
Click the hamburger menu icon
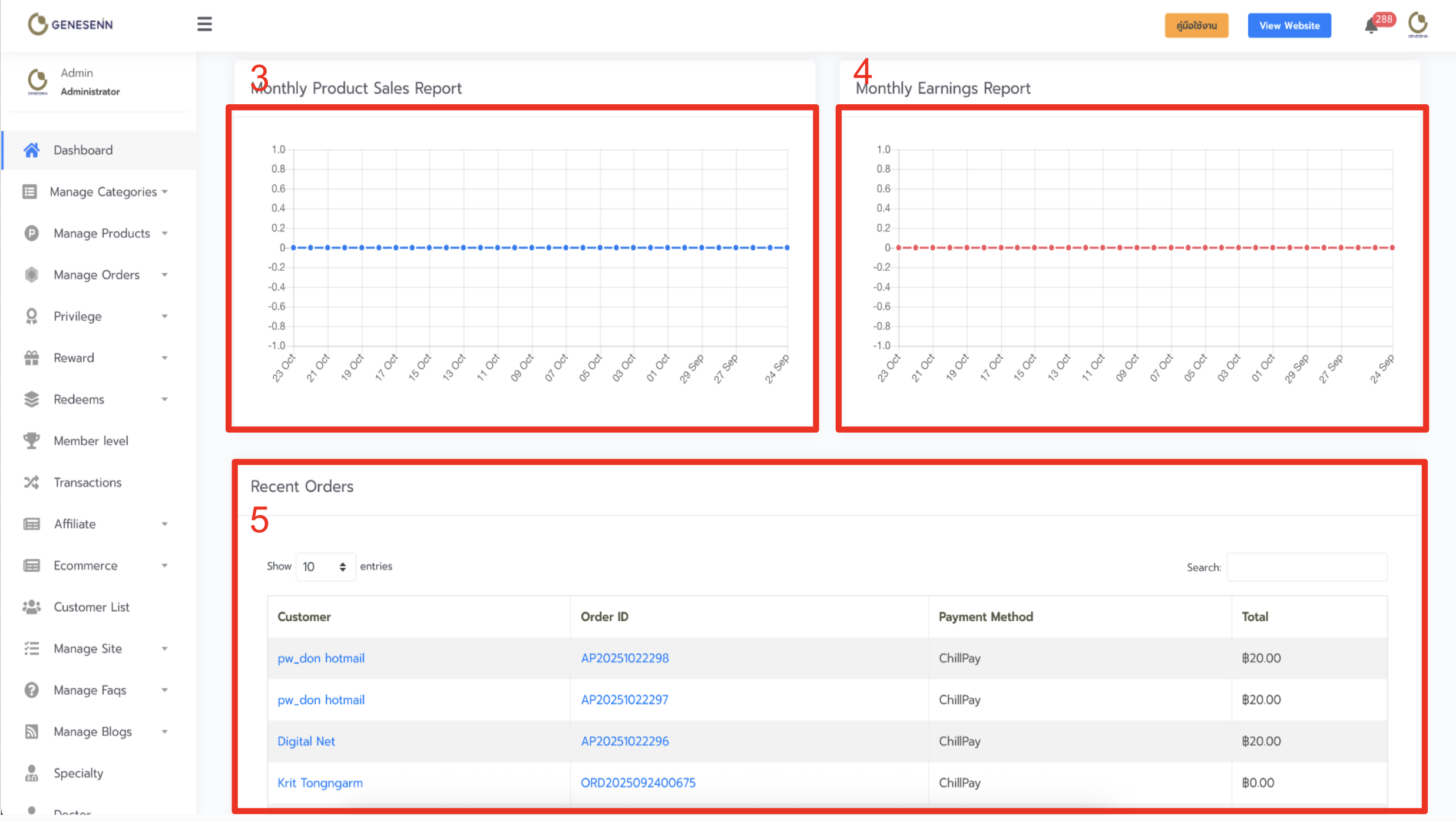204,24
